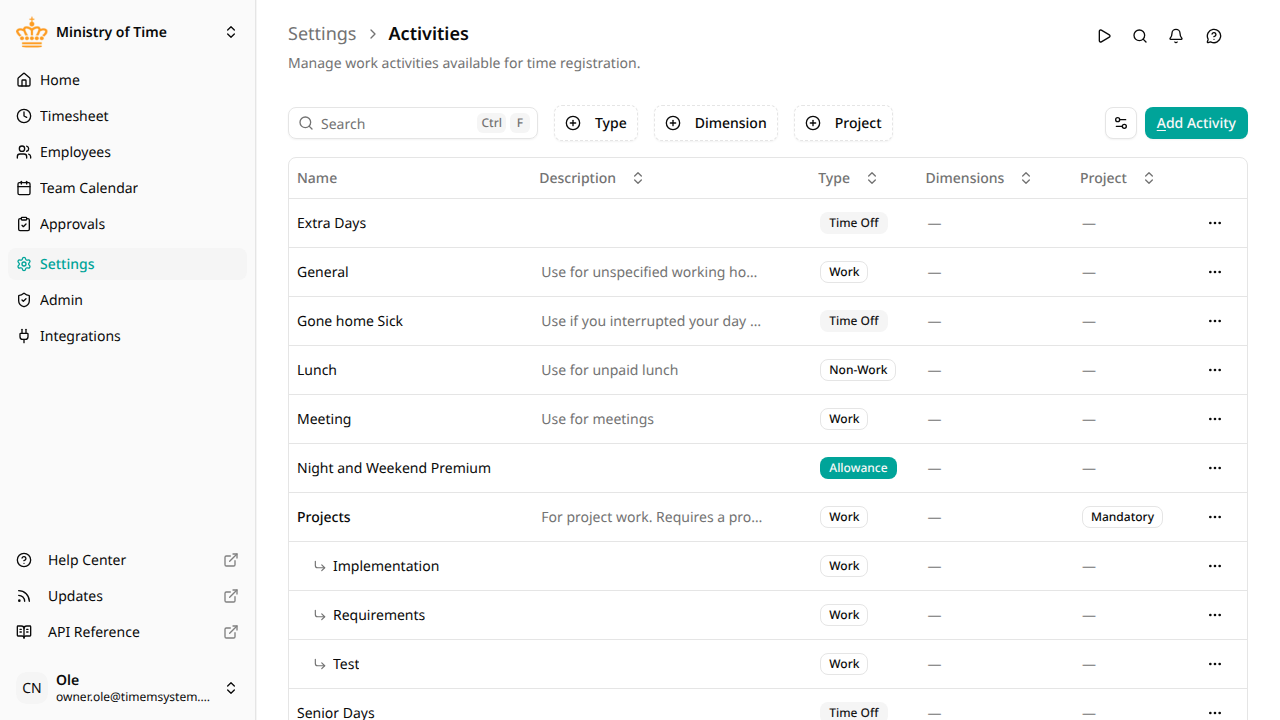Open row actions for Gone home Sick
Screen dimensions: 1280x720
[x=1215, y=321]
